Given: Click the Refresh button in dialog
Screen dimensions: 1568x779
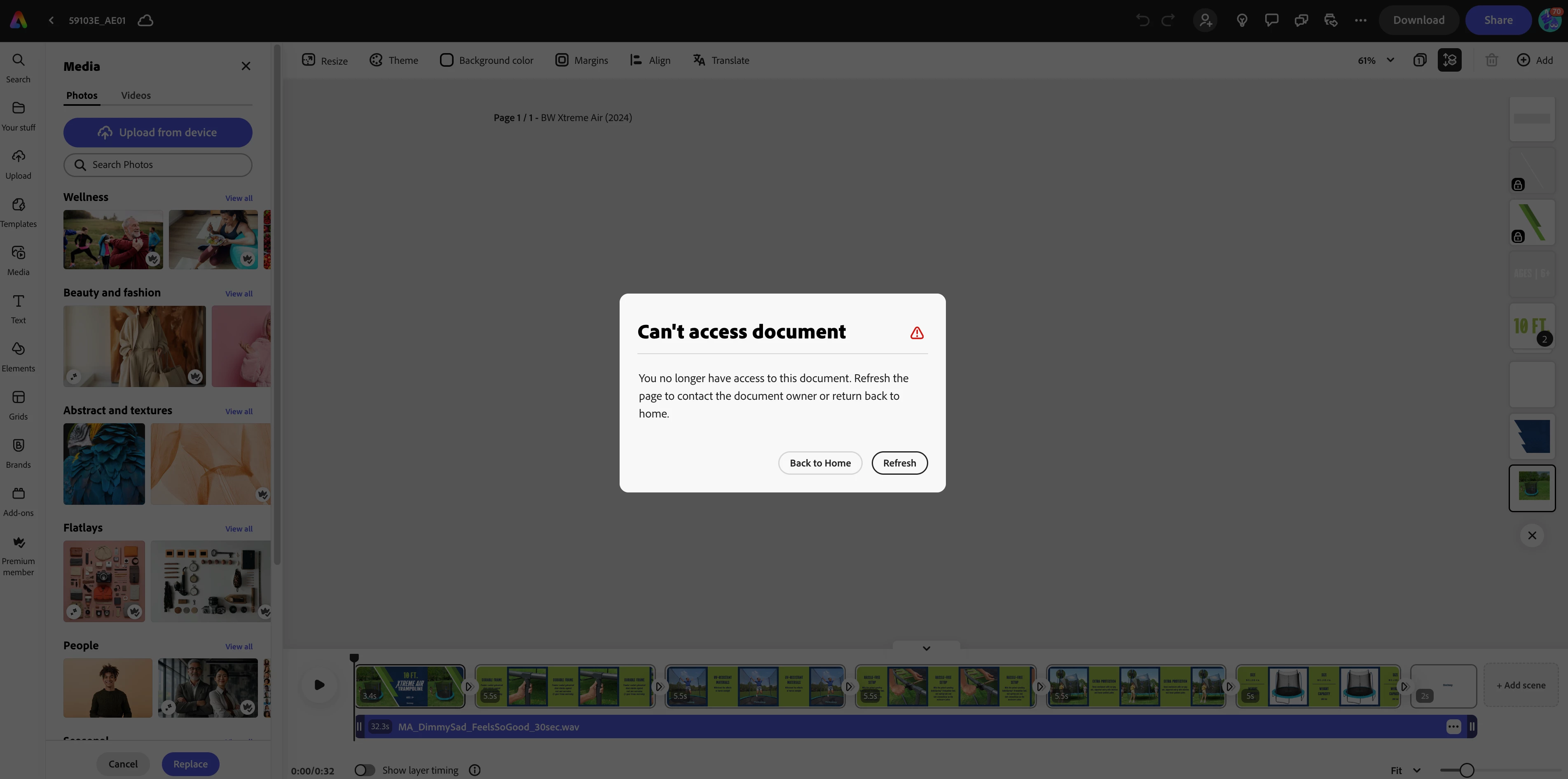Looking at the screenshot, I should [899, 463].
